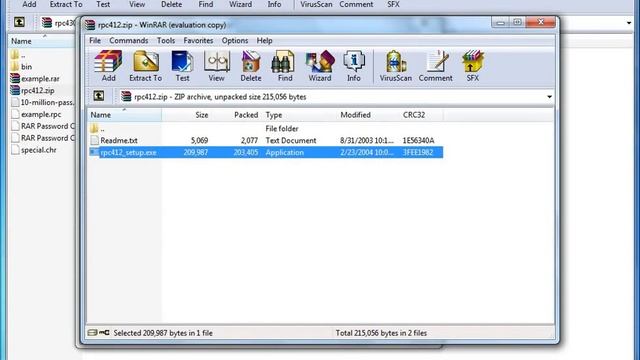Sort by Name column in front window
Viewport: 640px width, 360px height.
point(124,115)
